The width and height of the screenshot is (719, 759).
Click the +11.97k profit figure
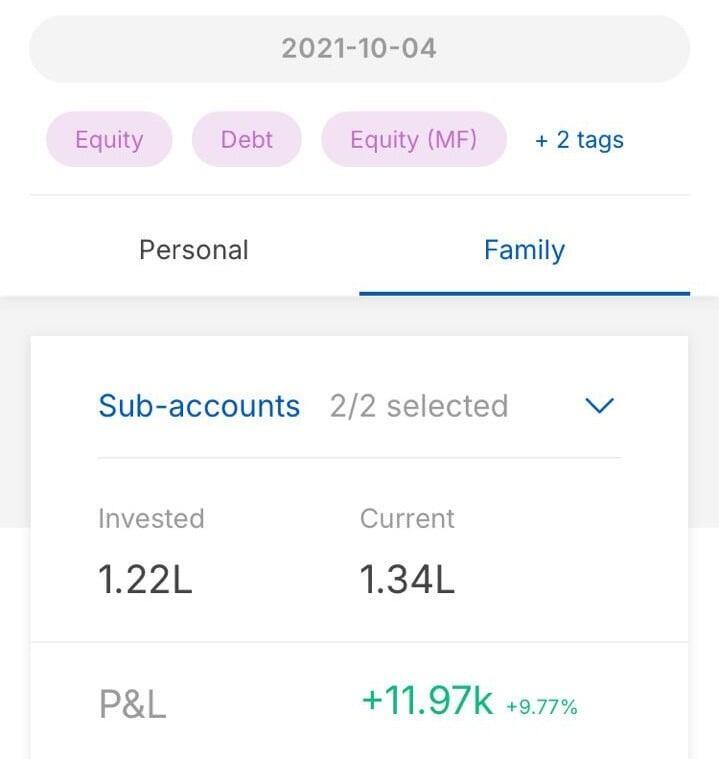(x=427, y=701)
